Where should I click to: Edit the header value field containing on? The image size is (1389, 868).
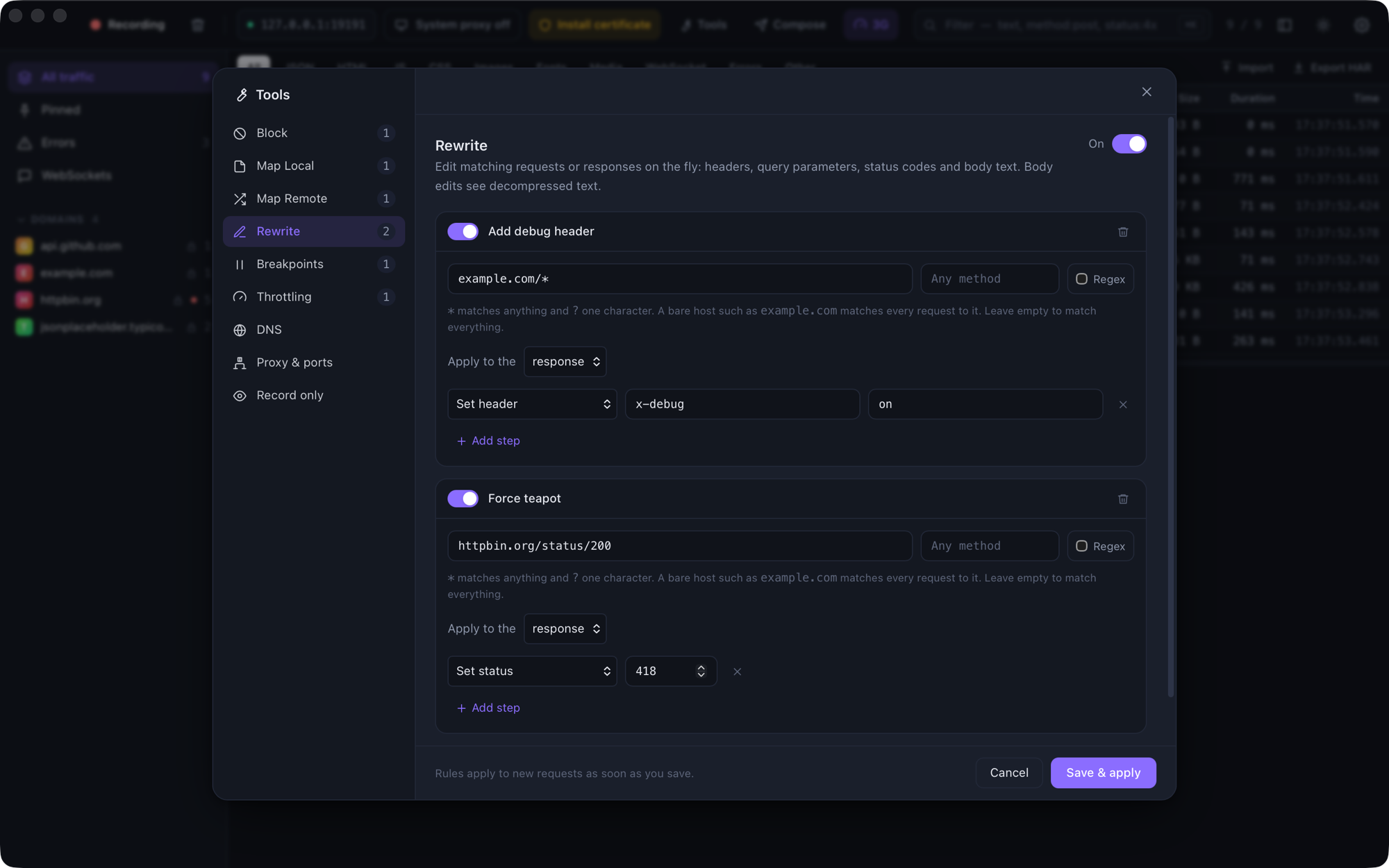tap(985, 404)
